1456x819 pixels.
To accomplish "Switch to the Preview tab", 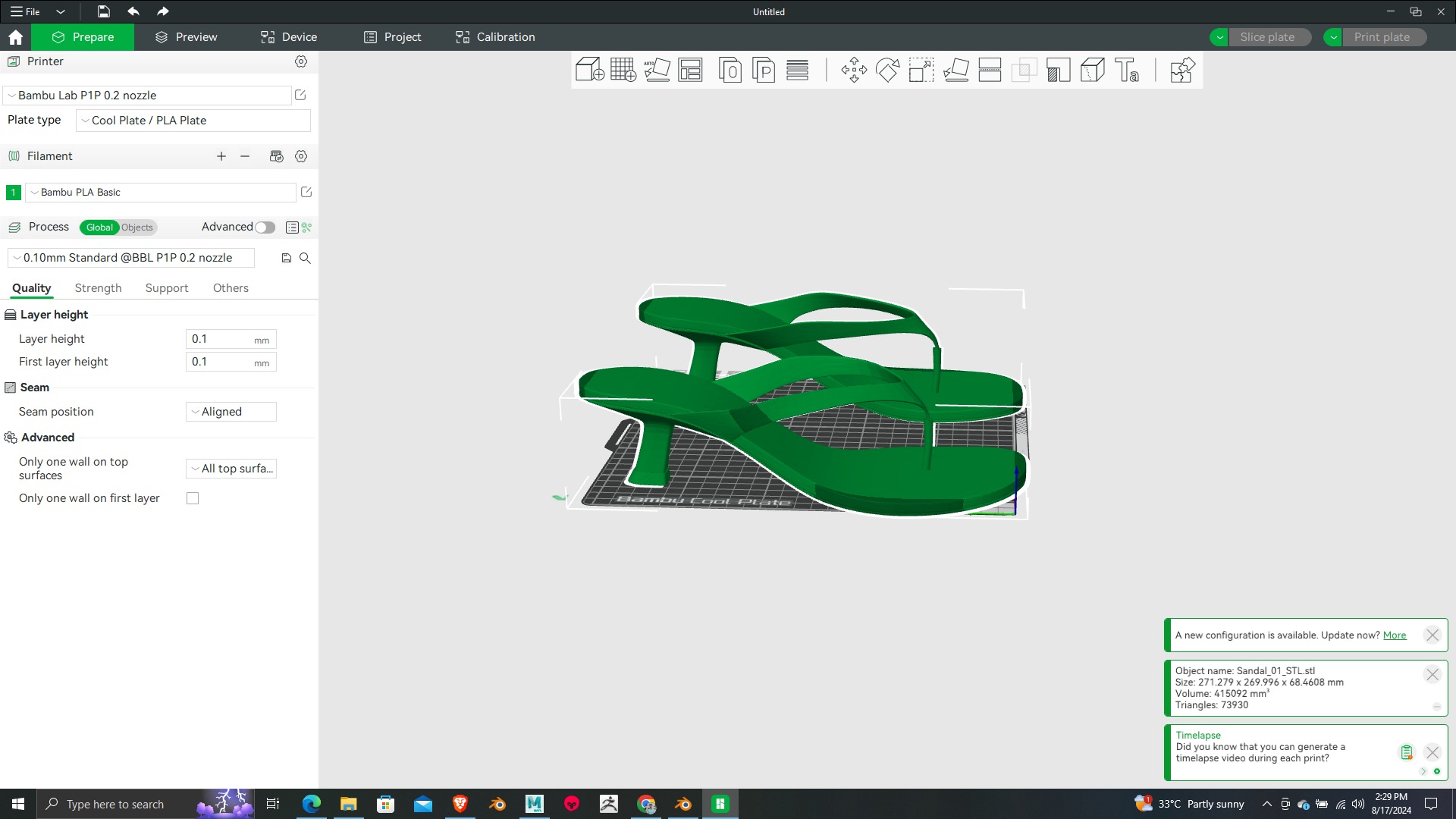I will click(x=186, y=37).
